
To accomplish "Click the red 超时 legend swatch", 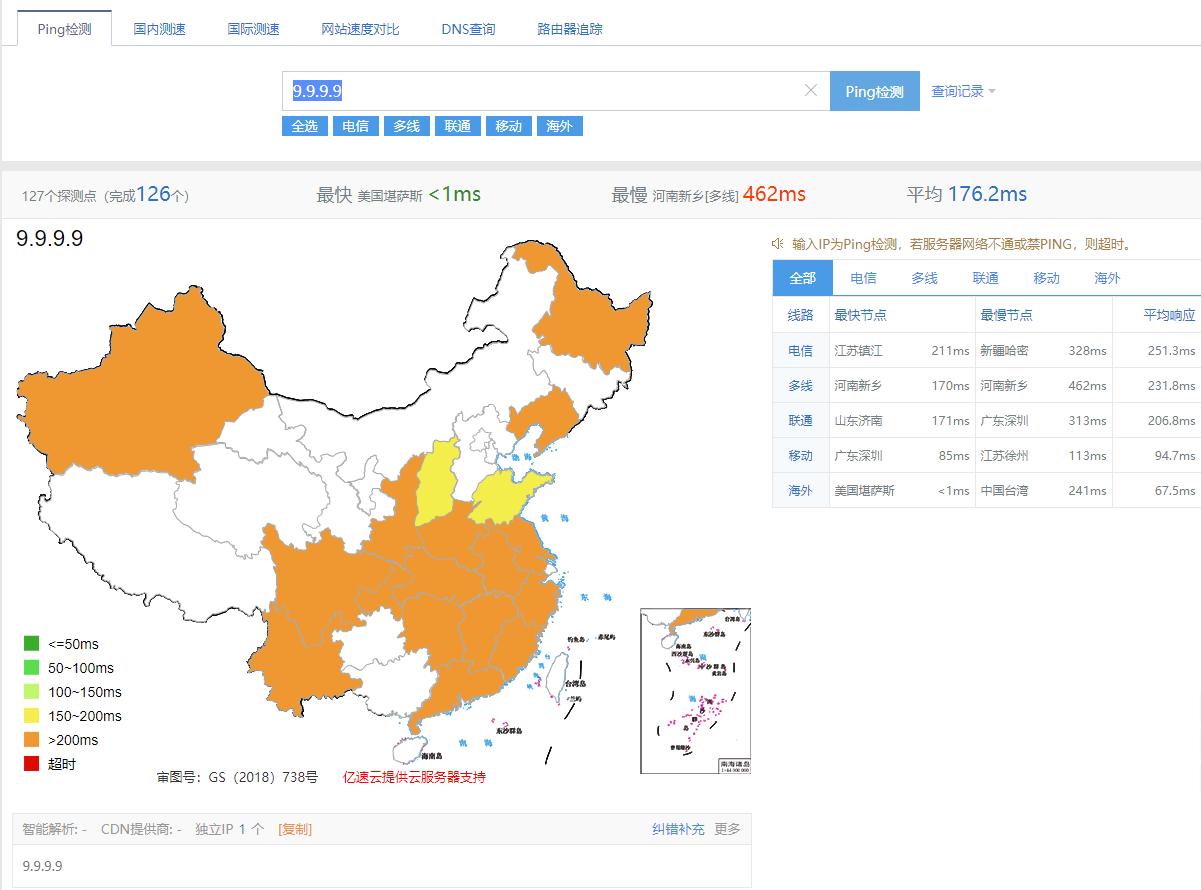I will pyautogui.click(x=32, y=764).
